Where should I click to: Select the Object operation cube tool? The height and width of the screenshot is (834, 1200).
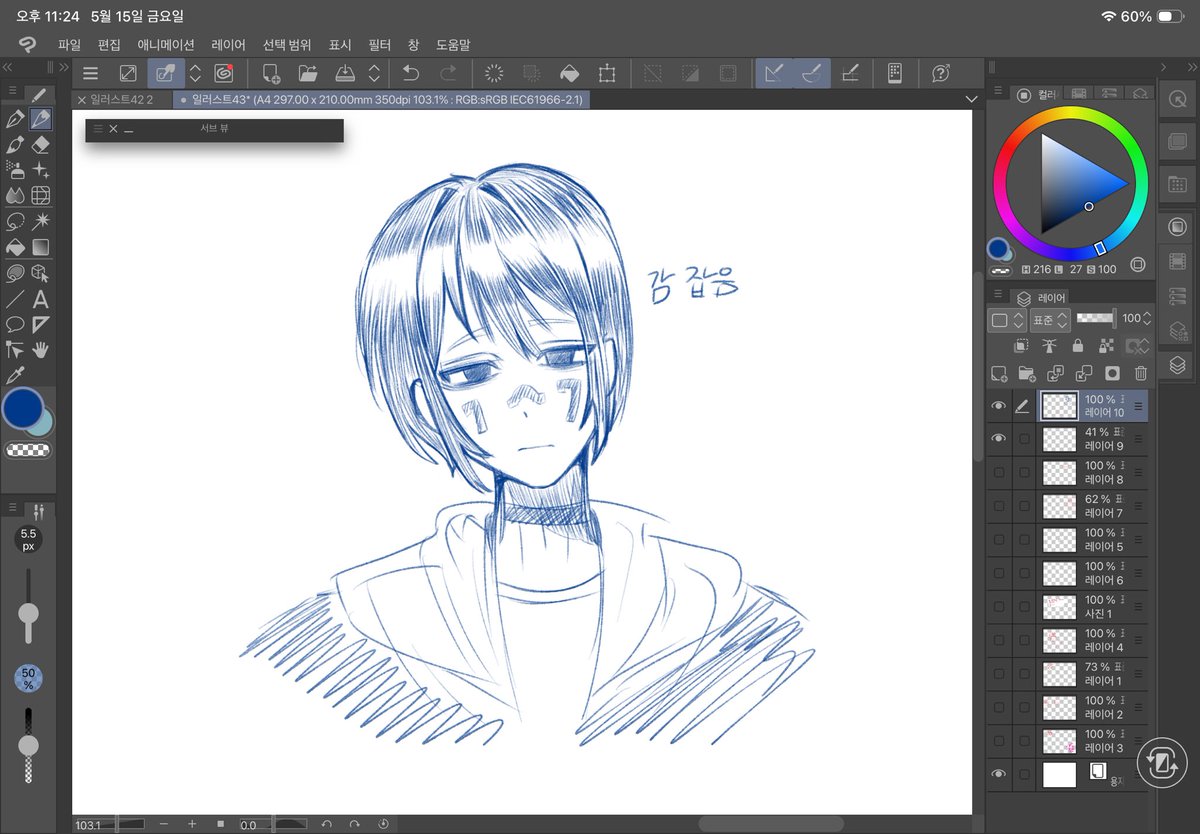click(41, 273)
